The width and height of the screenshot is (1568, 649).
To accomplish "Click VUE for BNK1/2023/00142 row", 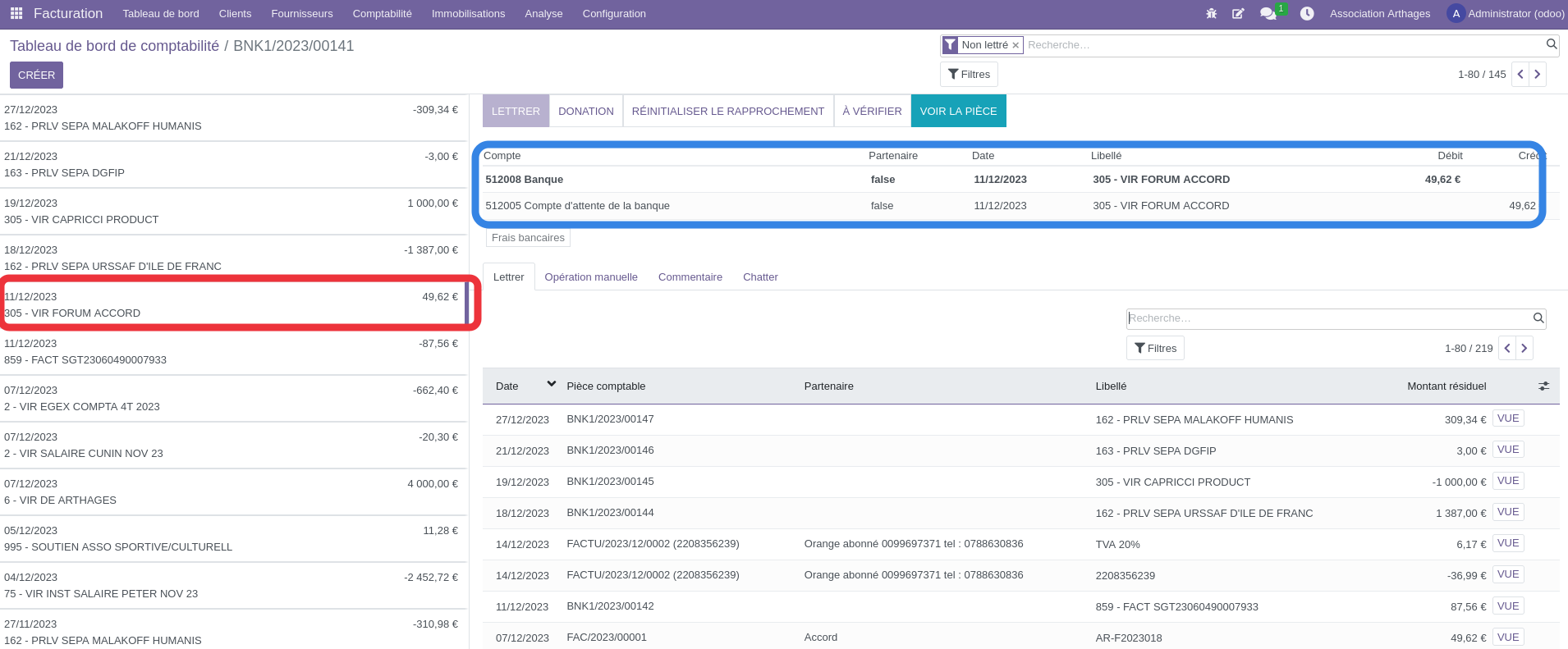I will tap(1508, 606).
